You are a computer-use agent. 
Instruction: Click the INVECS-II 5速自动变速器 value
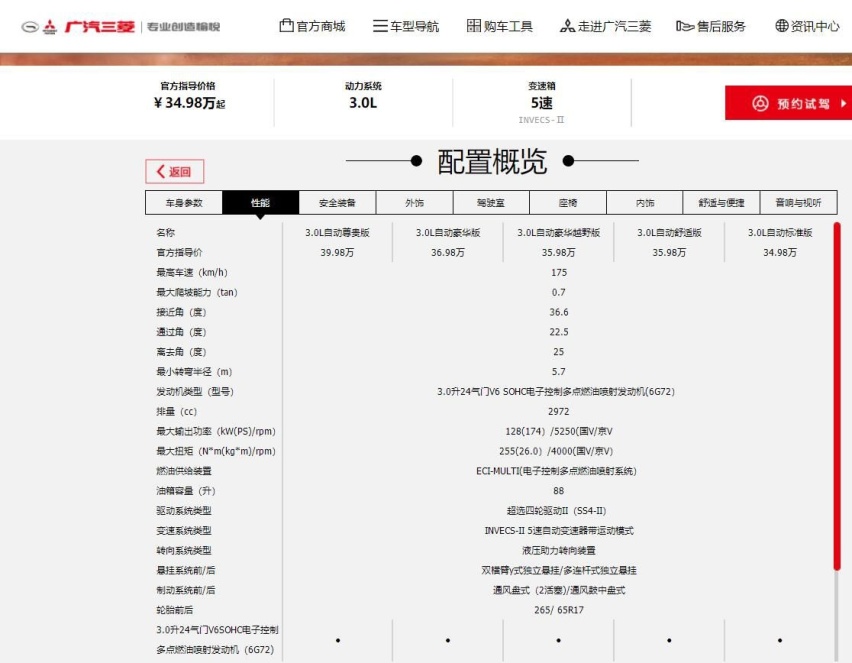point(559,530)
